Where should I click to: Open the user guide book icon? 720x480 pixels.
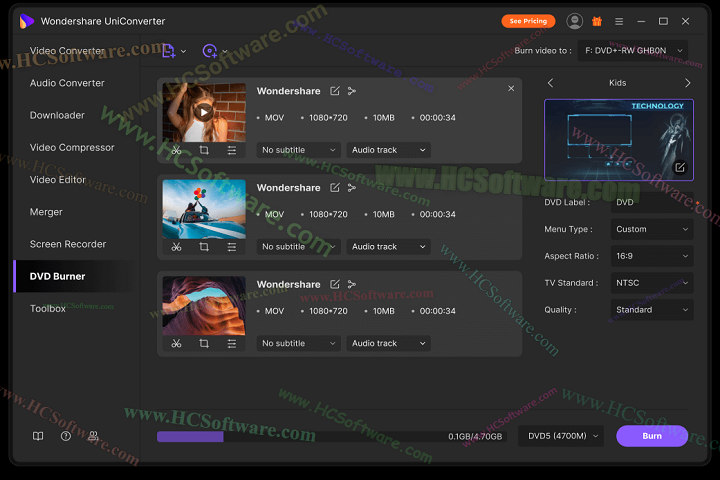click(38, 436)
